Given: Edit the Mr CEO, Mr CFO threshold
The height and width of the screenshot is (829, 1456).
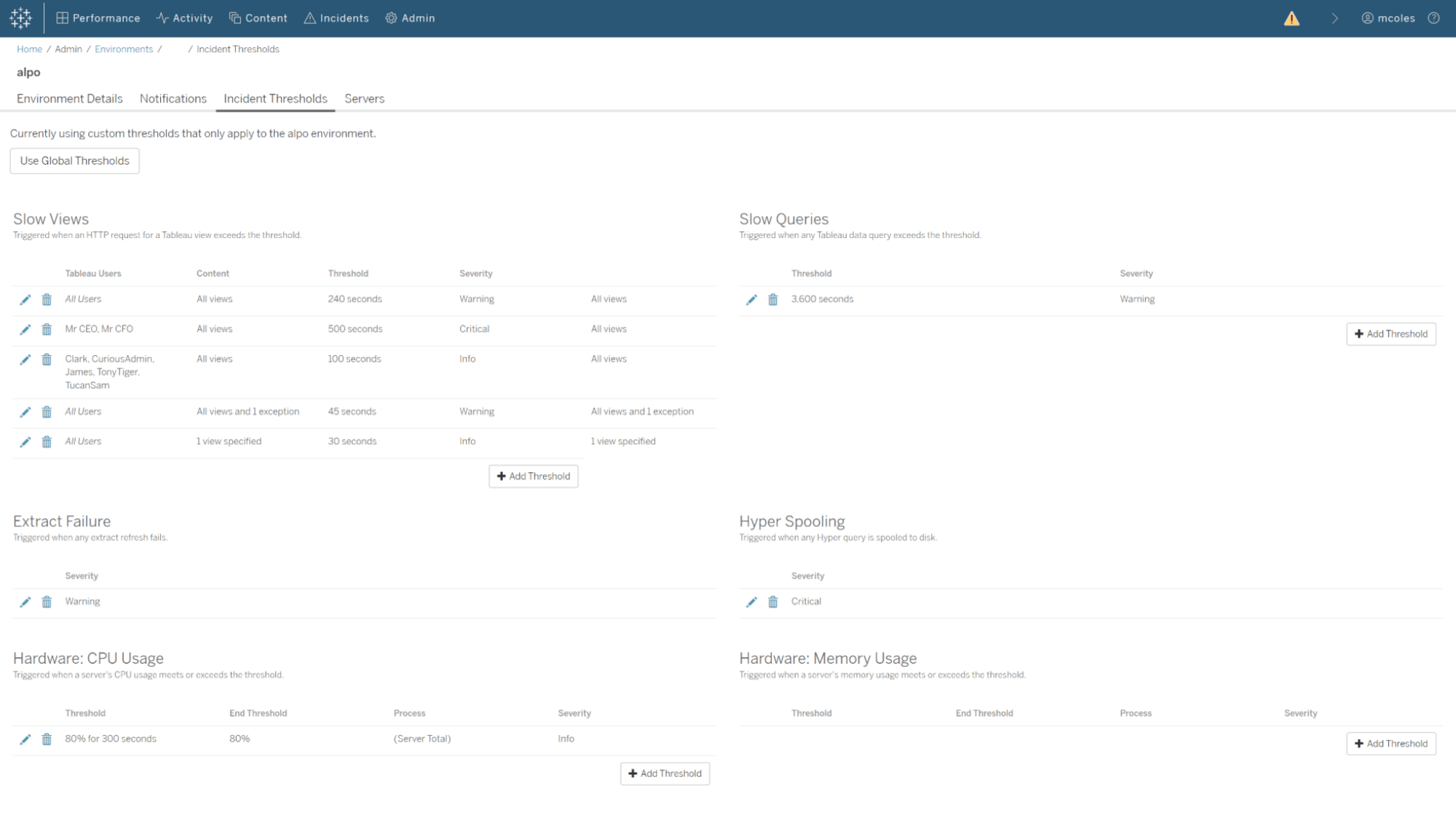Looking at the screenshot, I should pos(25,330).
